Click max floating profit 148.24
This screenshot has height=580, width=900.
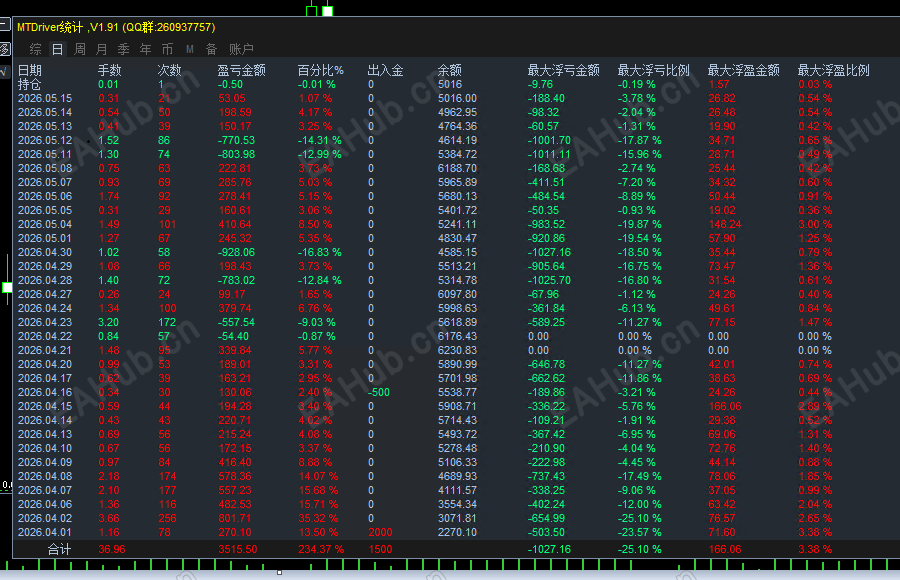[725, 224]
